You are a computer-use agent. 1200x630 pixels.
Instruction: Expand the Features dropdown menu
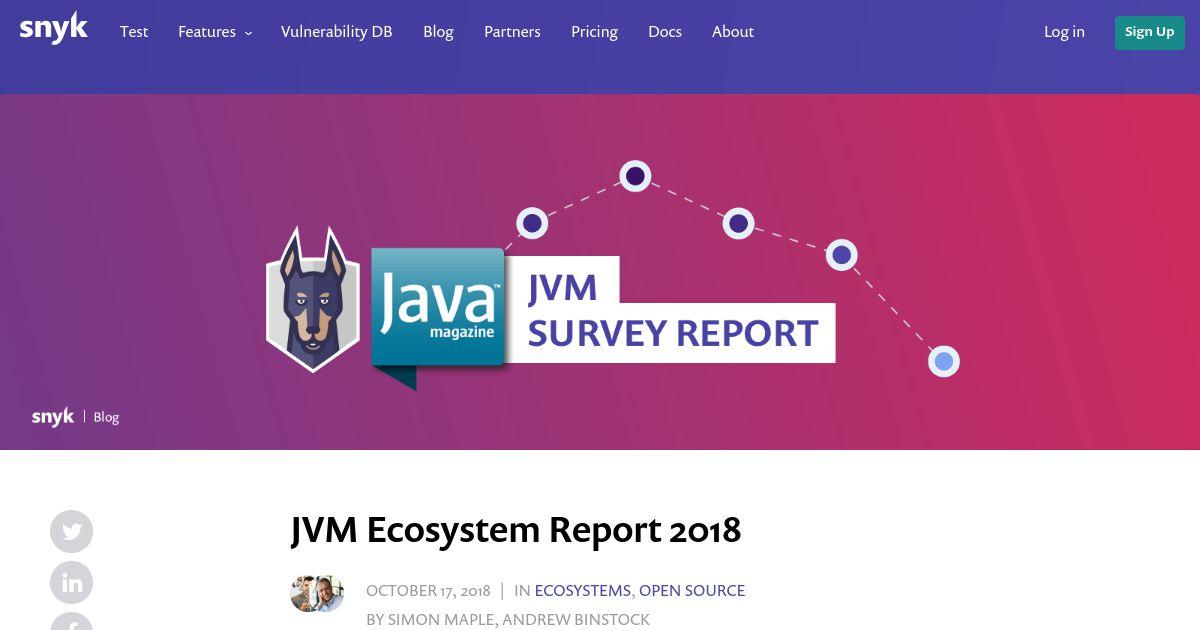pyautogui.click(x=215, y=32)
